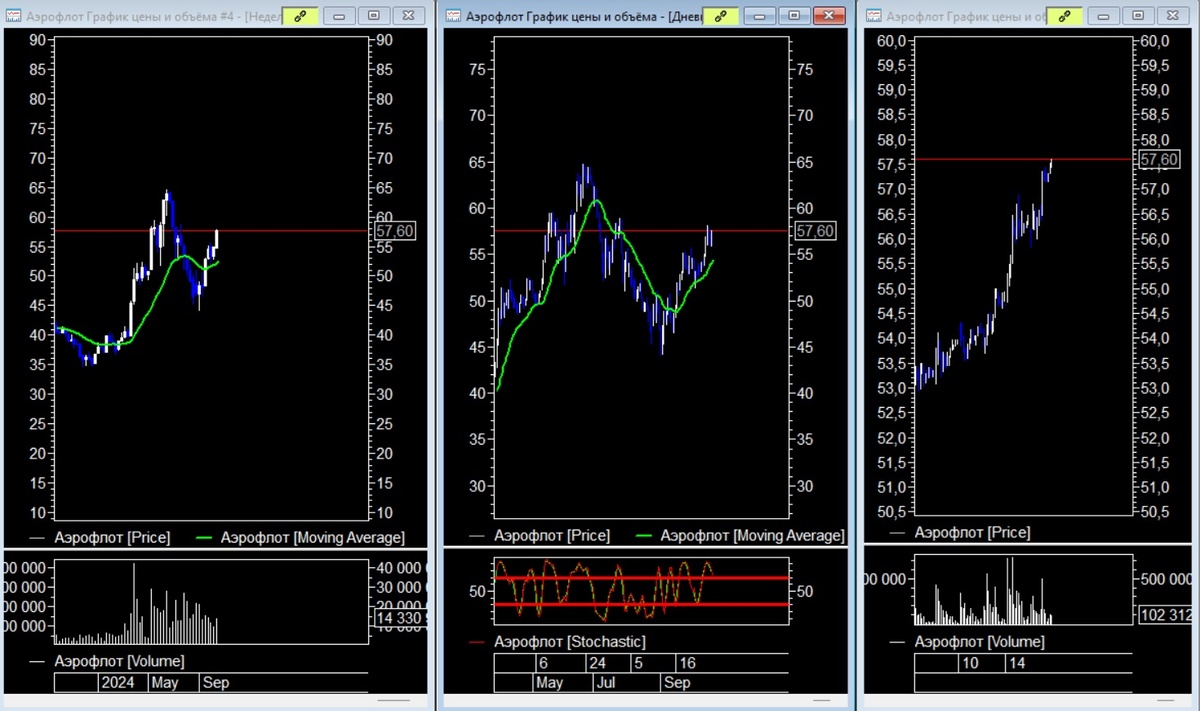
Task: Click the chain link icon in weekly chart window
Action: 299,16
